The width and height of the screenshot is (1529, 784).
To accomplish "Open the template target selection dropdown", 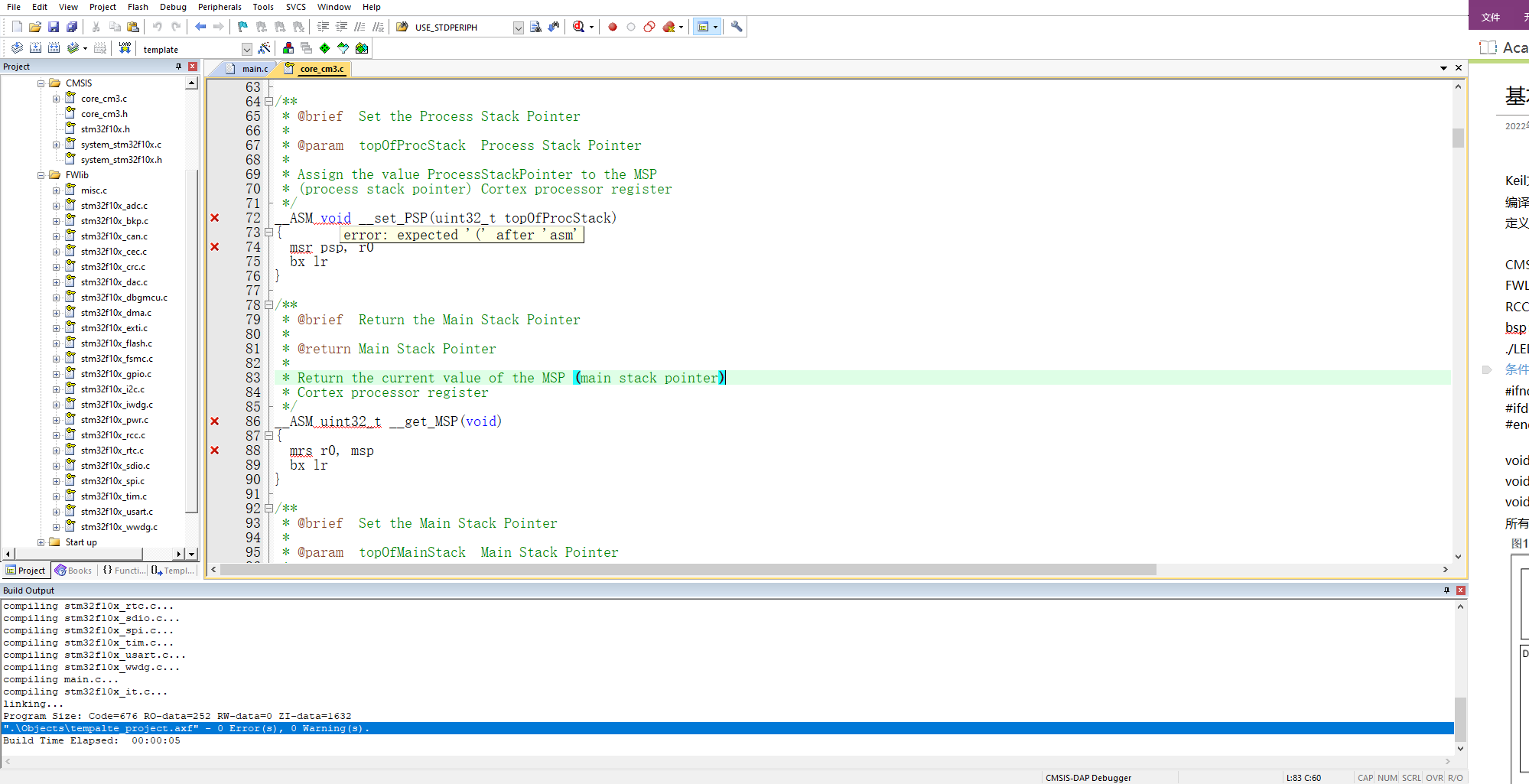I will 246,49.
